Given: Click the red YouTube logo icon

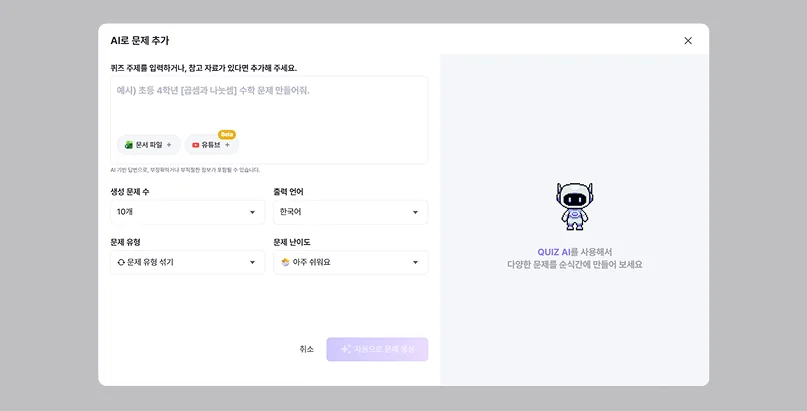Looking at the screenshot, I should click(x=196, y=146).
